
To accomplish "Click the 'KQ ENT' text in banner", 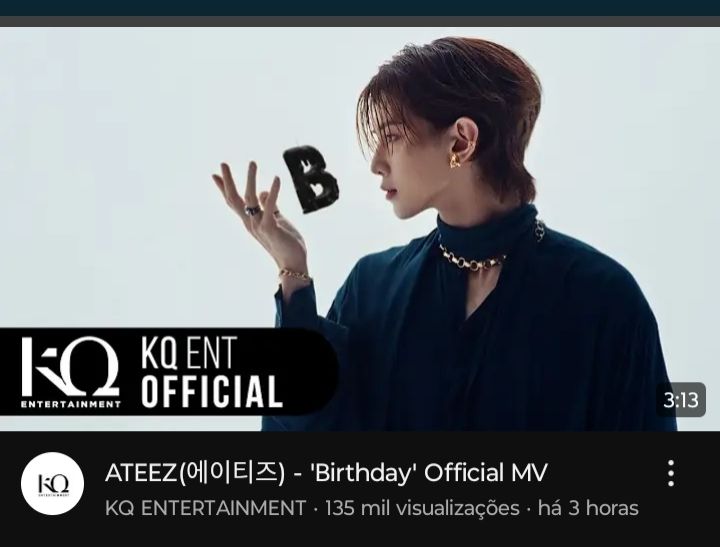I will [x=189, y=353].
